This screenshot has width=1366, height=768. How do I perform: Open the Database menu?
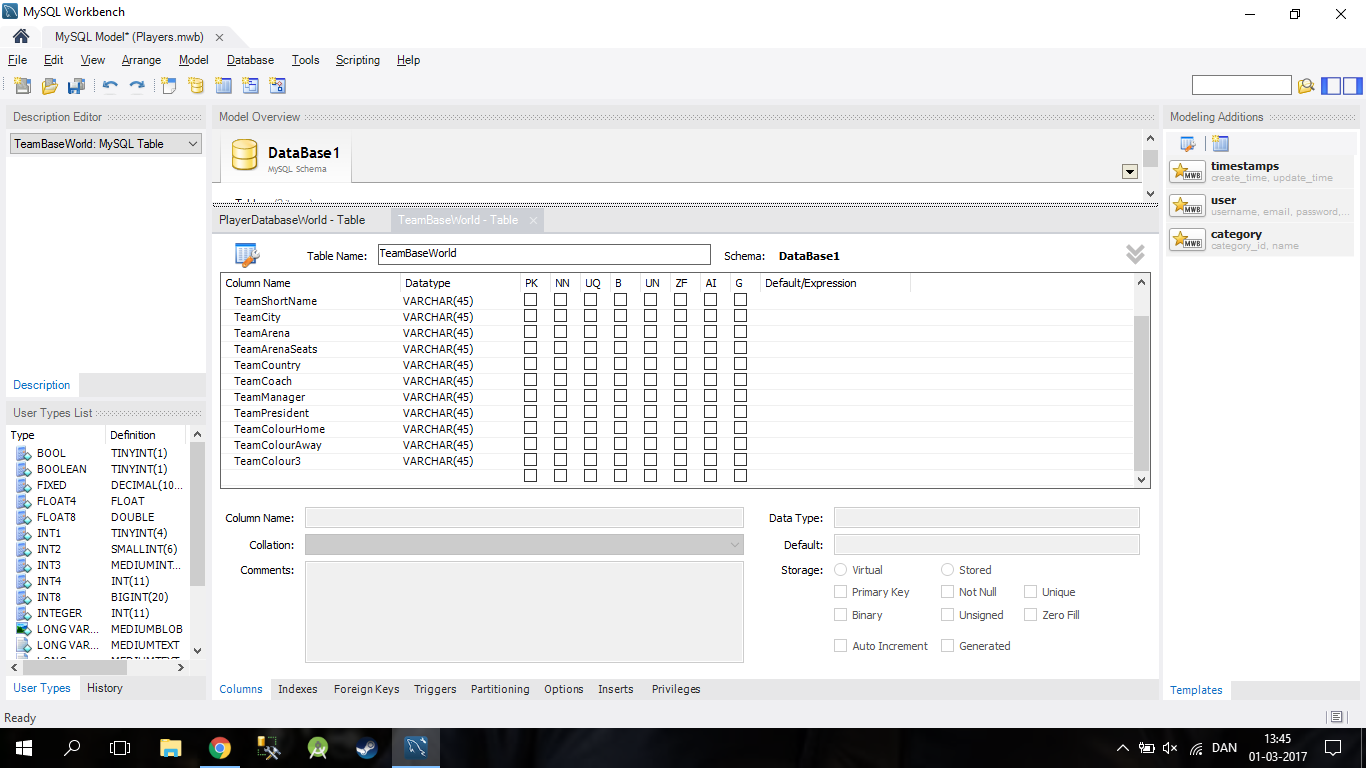click(250, 60)
